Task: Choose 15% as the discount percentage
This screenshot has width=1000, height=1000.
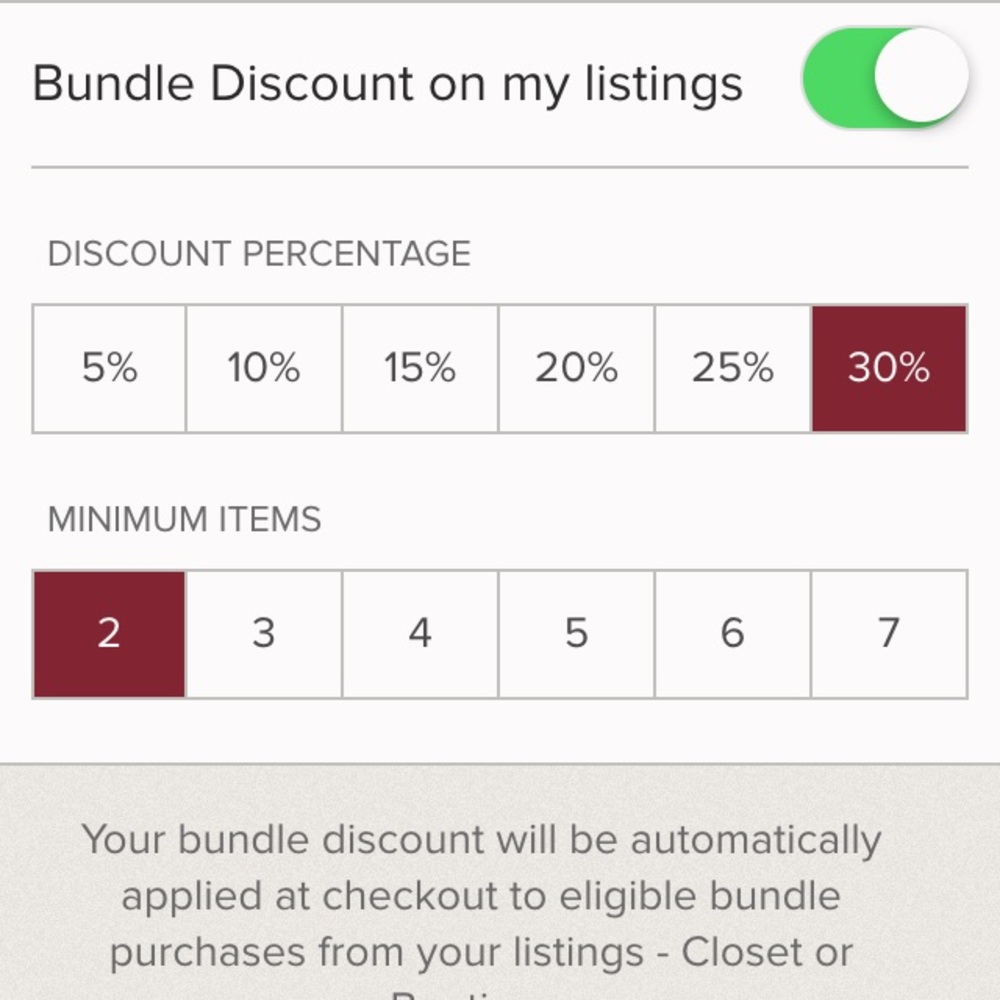Action: click(420, 367)
